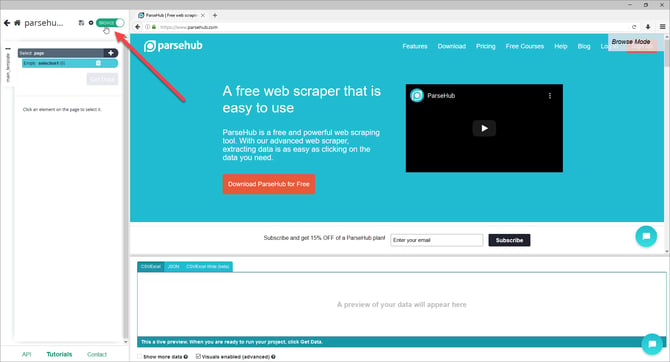670x362 pixels.
Task: Open the home icon beside the project name
Action: [17, 23]
